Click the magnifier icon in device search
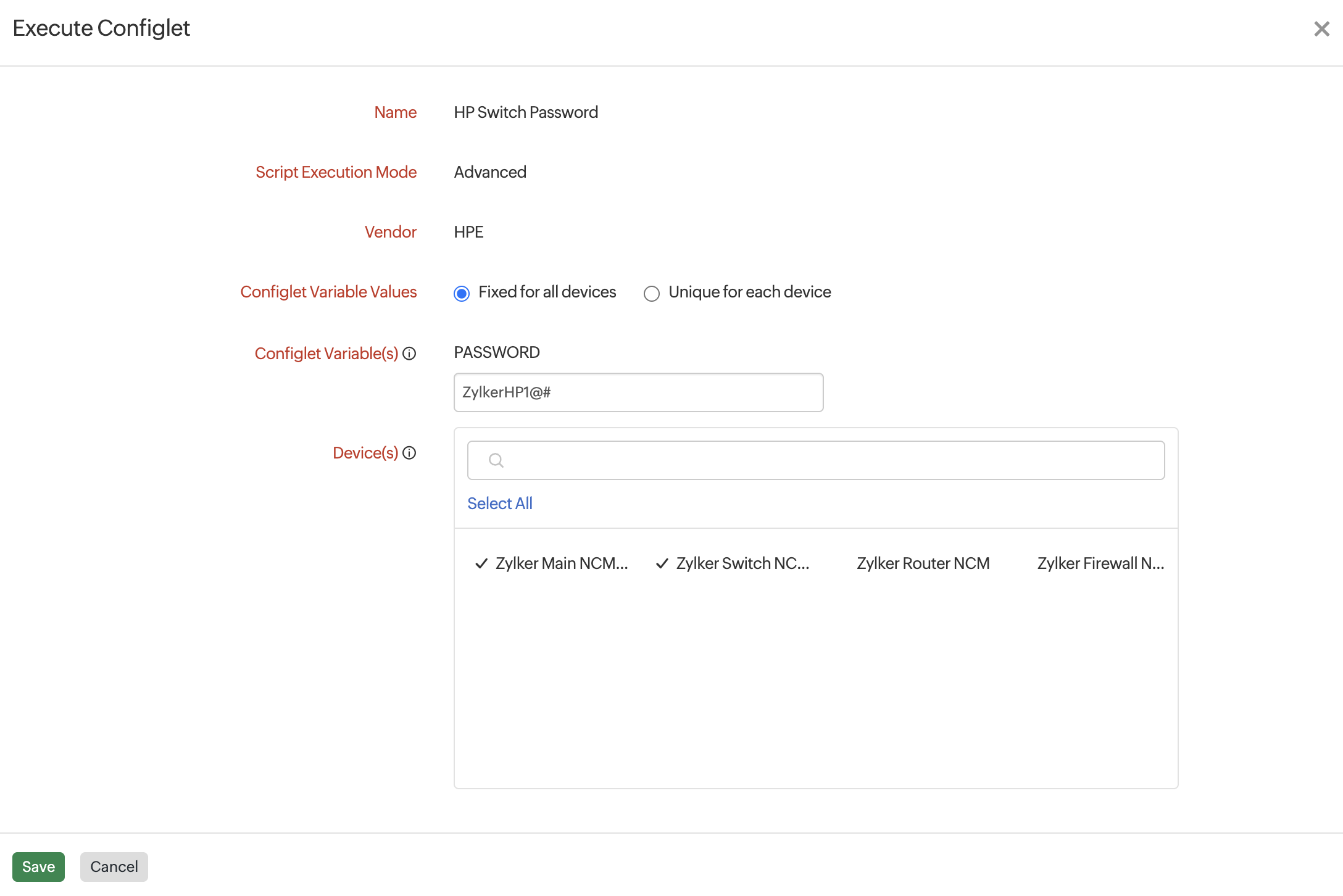The image size is (1343, 896). point(496,460)
